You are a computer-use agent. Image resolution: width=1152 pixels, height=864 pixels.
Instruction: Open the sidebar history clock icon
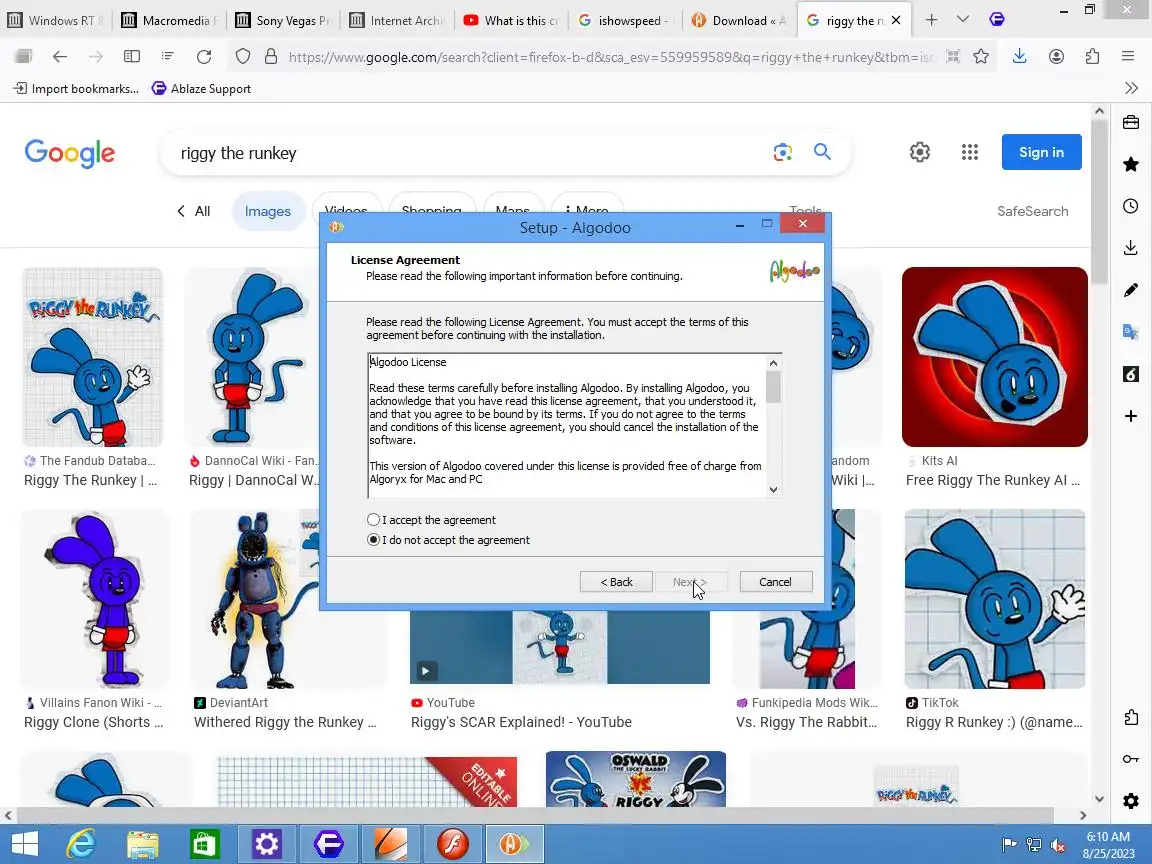pos(1131,206)
